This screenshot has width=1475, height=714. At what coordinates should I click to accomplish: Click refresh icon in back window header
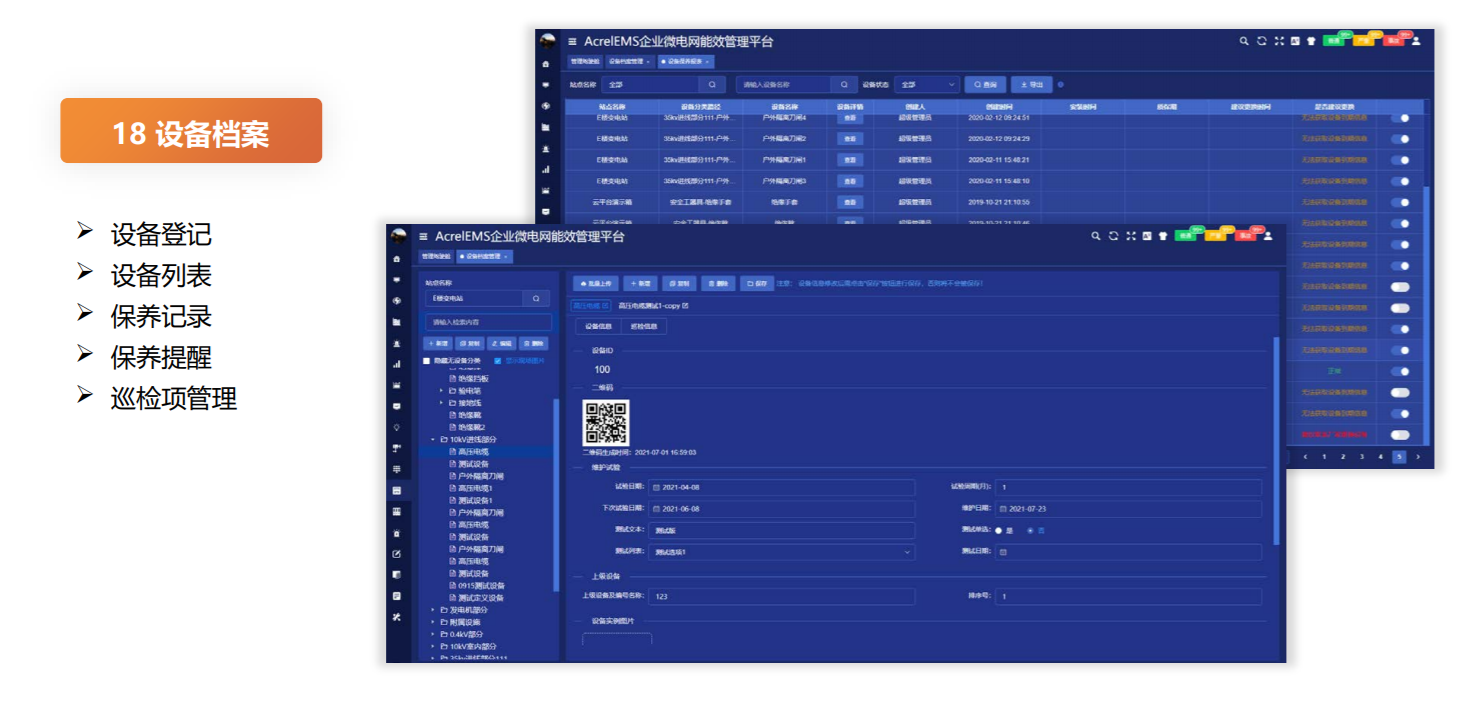1261,41
